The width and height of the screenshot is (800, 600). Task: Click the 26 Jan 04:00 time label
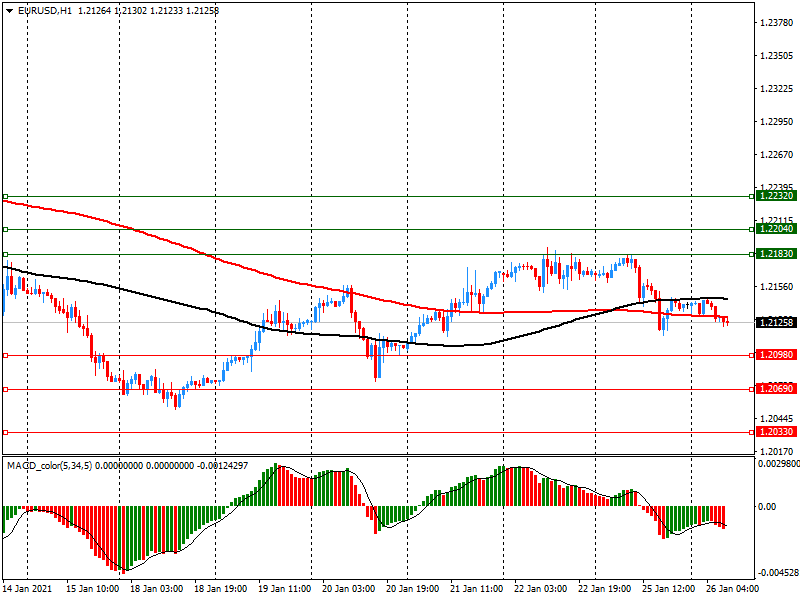click(x=732, y=588)
